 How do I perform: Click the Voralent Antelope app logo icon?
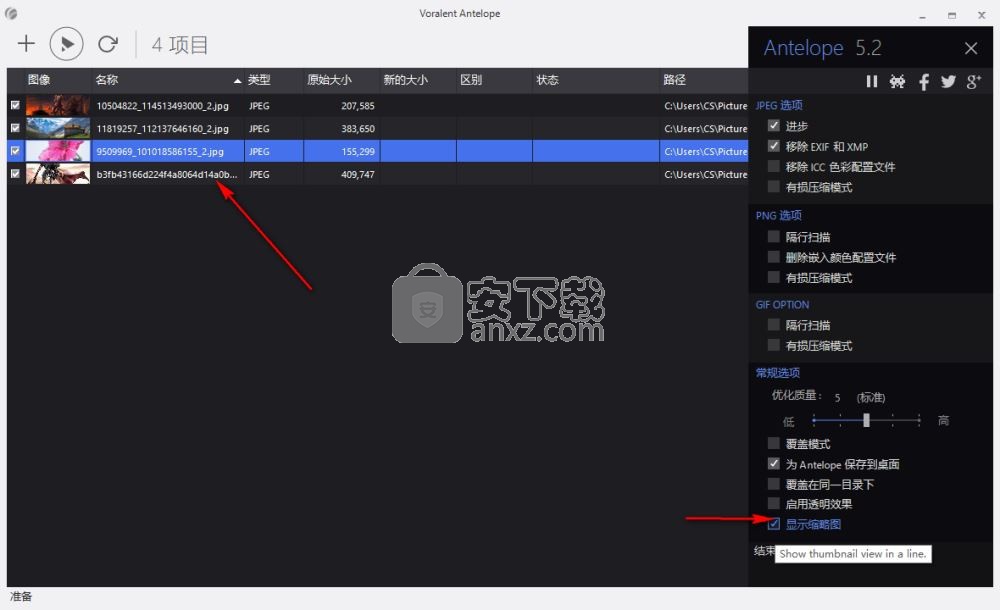click(x=11, y=13)
